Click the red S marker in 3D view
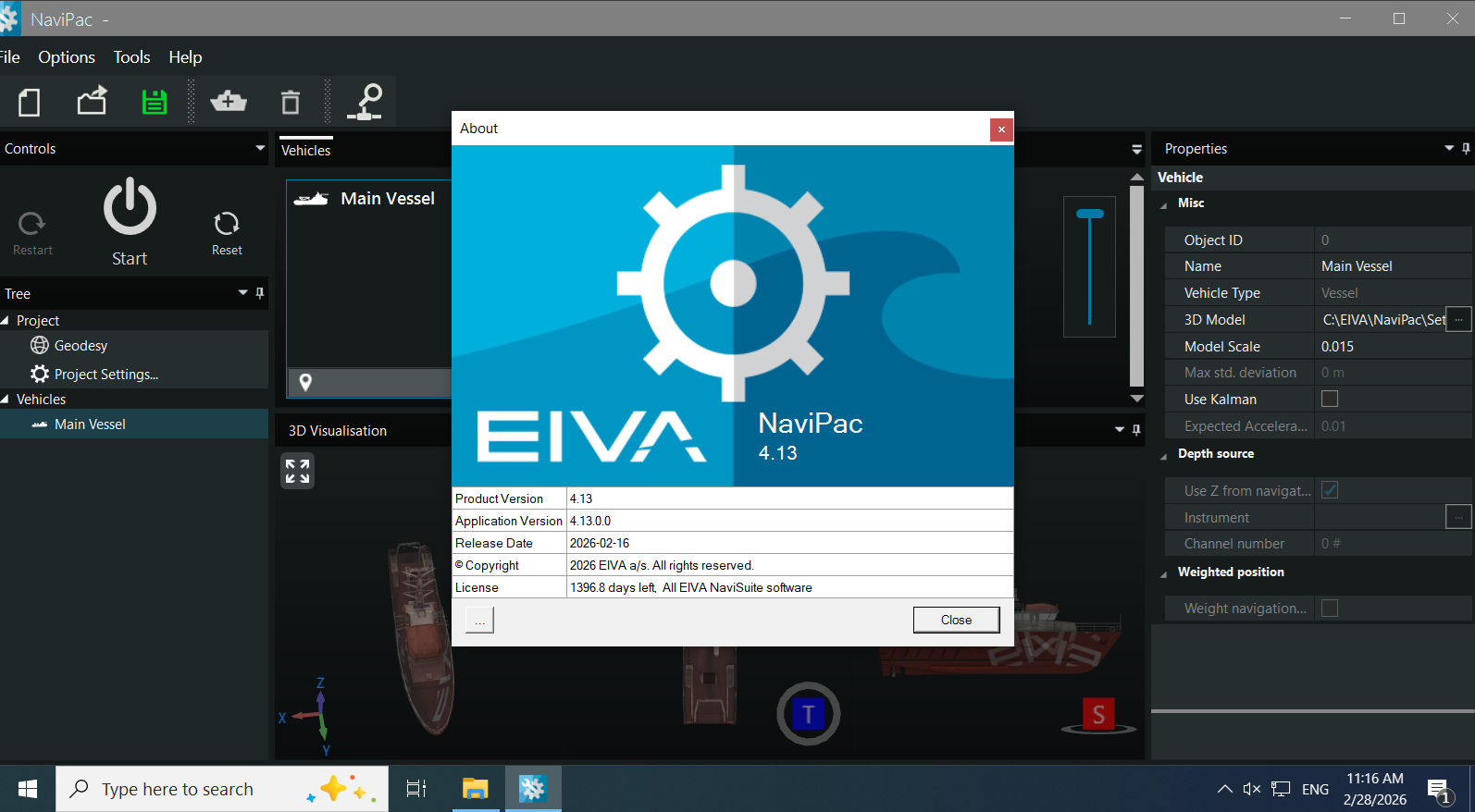This screenshot has width=1475, height=812. point(1098,714)
